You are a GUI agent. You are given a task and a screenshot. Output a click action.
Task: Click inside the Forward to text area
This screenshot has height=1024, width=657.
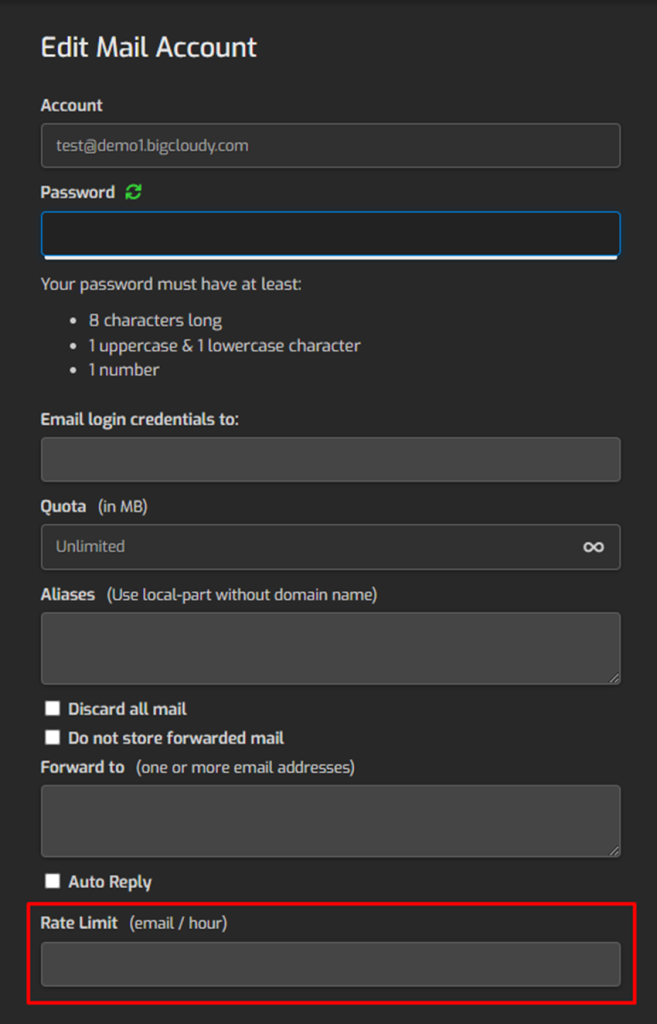[330, 818]
